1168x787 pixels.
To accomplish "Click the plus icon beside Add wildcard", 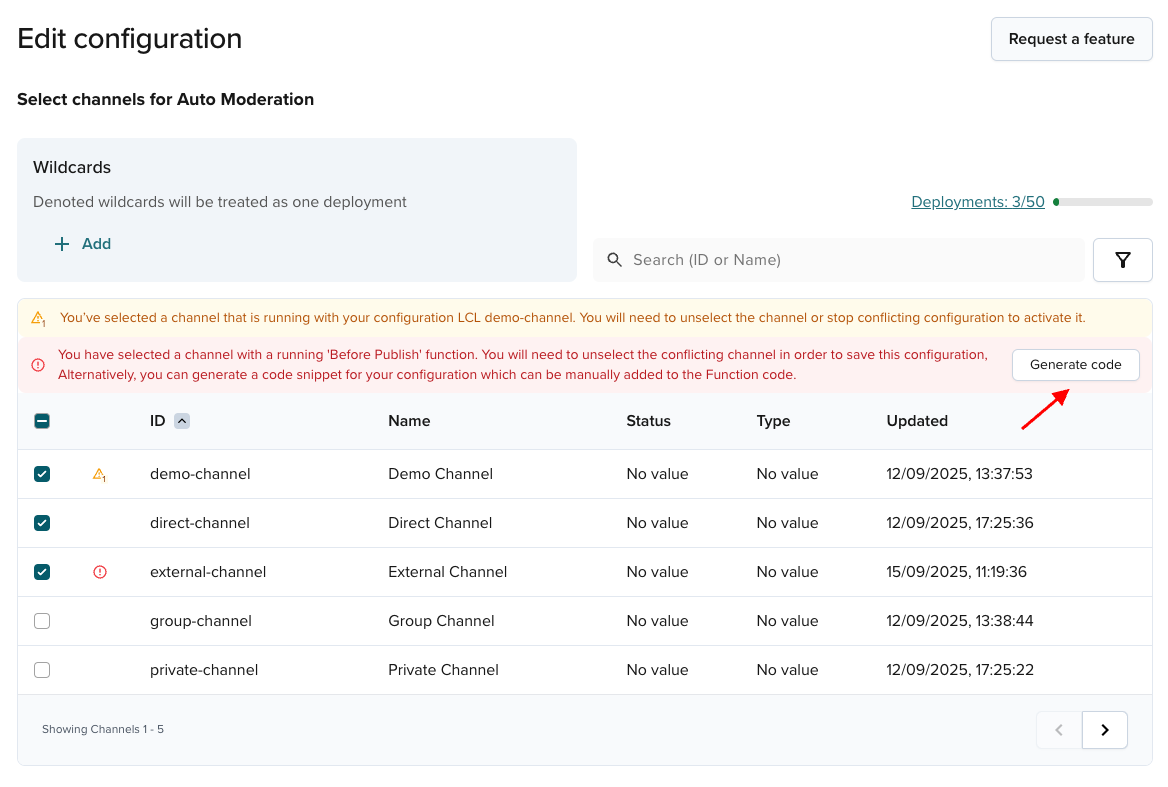I will click(62, 244).
